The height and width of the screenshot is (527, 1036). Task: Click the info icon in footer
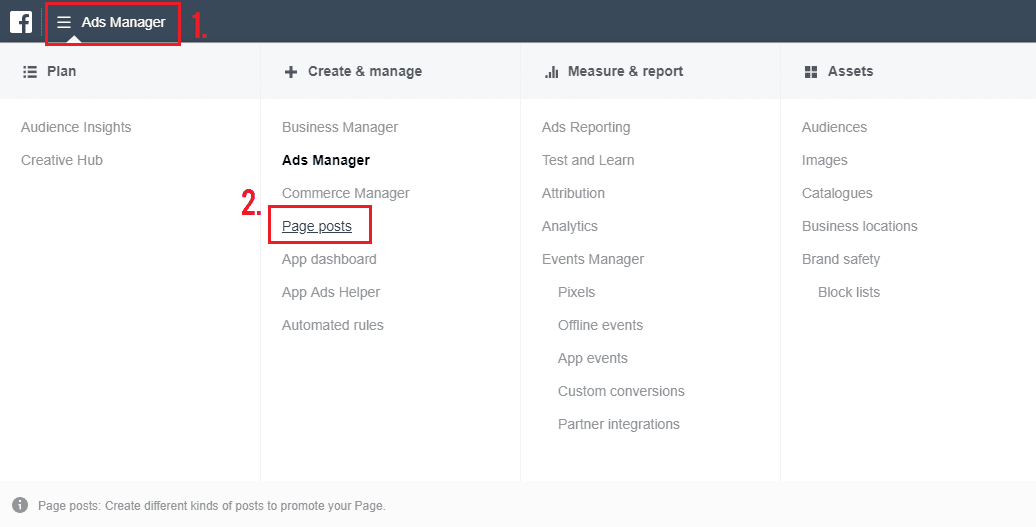20,506
